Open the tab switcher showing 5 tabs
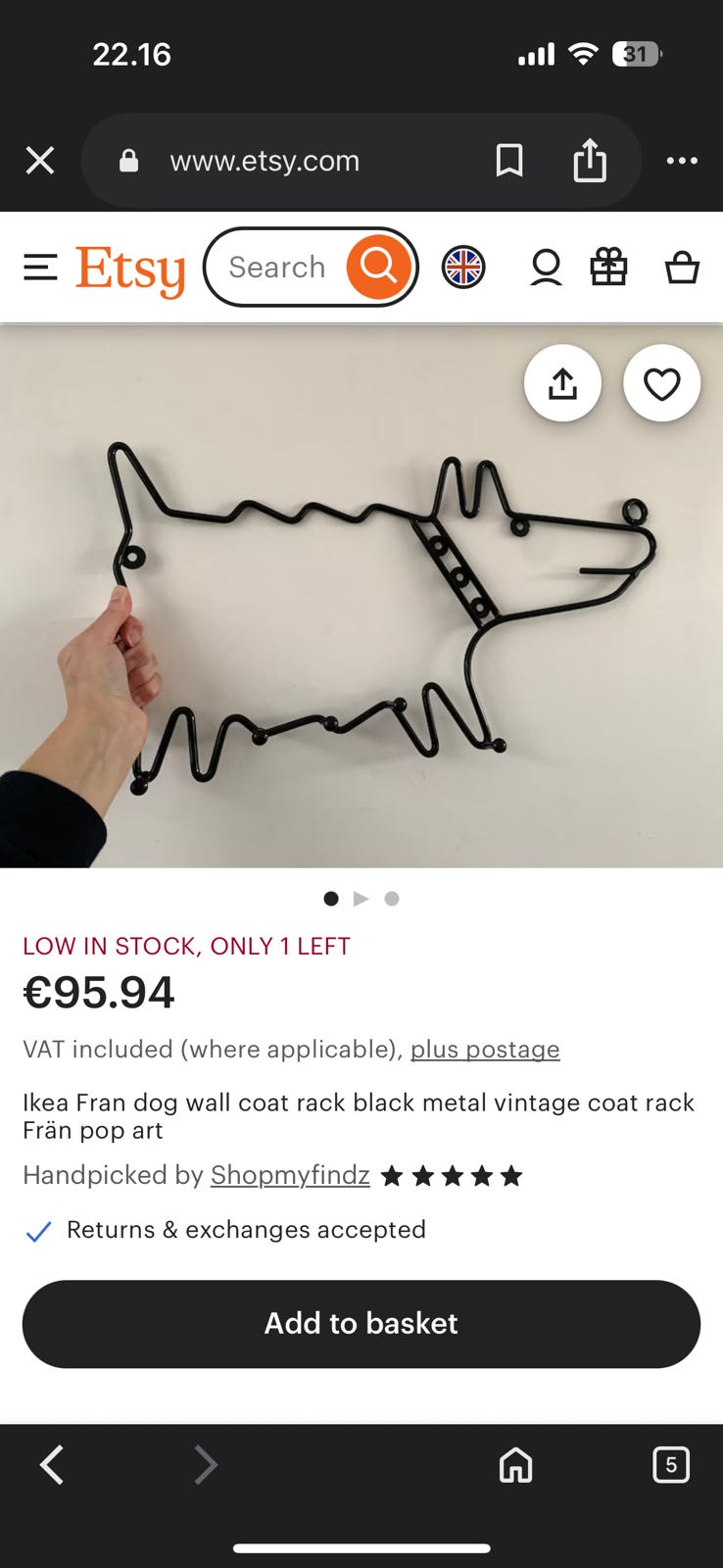723x1568 pixels. click(671, 1465)
